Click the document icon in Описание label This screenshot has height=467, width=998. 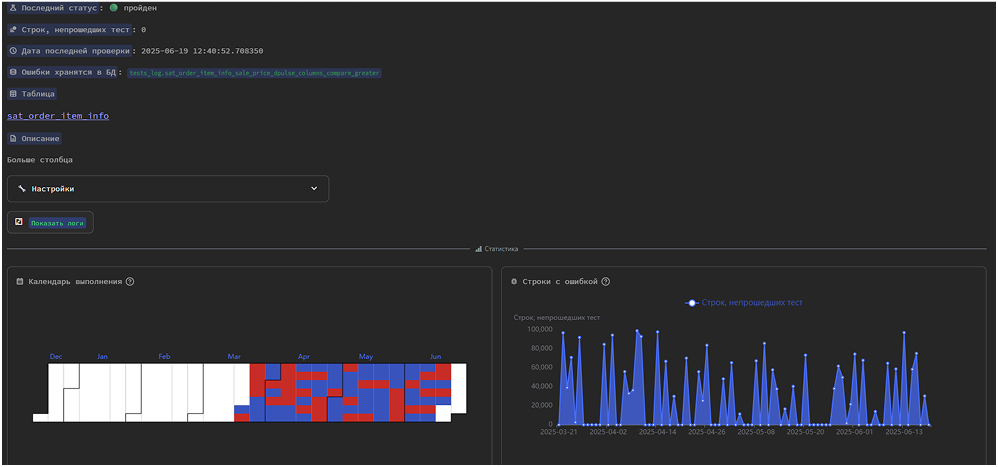tap(13, 138)
